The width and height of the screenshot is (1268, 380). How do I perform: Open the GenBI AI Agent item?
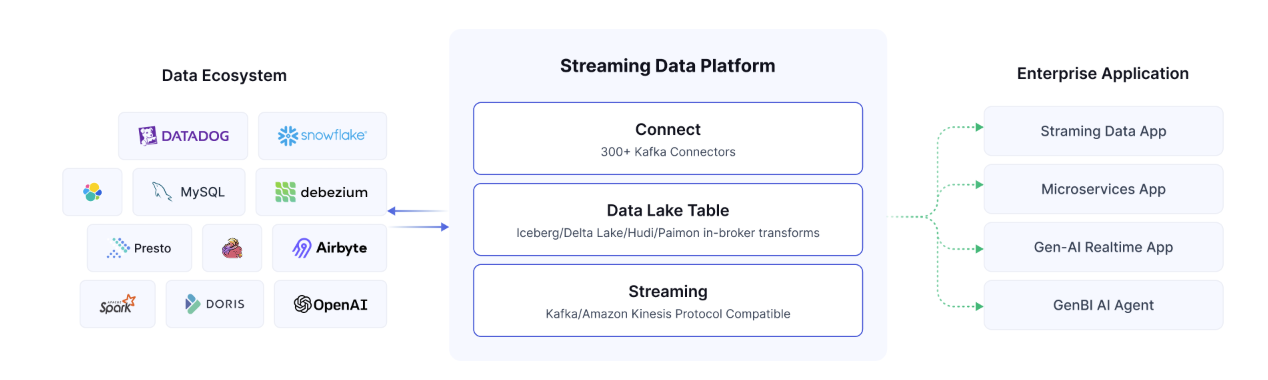1103,305
